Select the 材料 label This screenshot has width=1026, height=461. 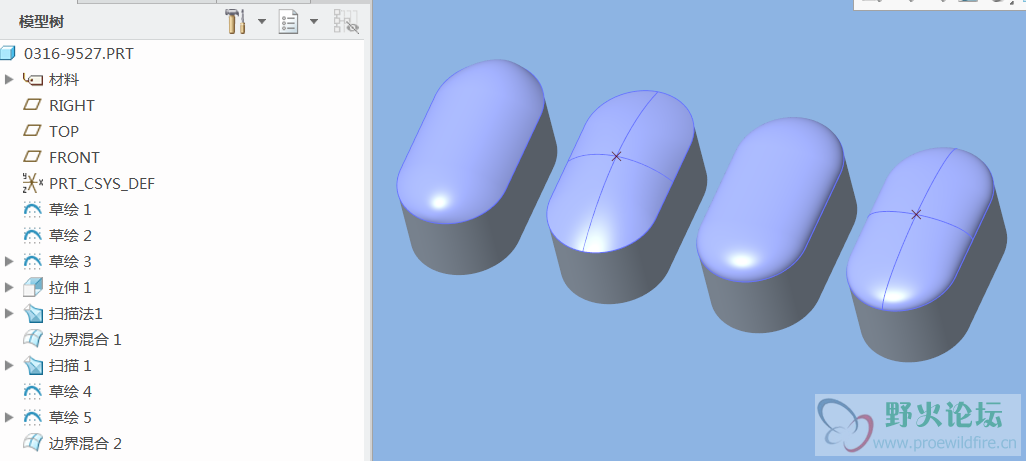(x=64, y=80)
